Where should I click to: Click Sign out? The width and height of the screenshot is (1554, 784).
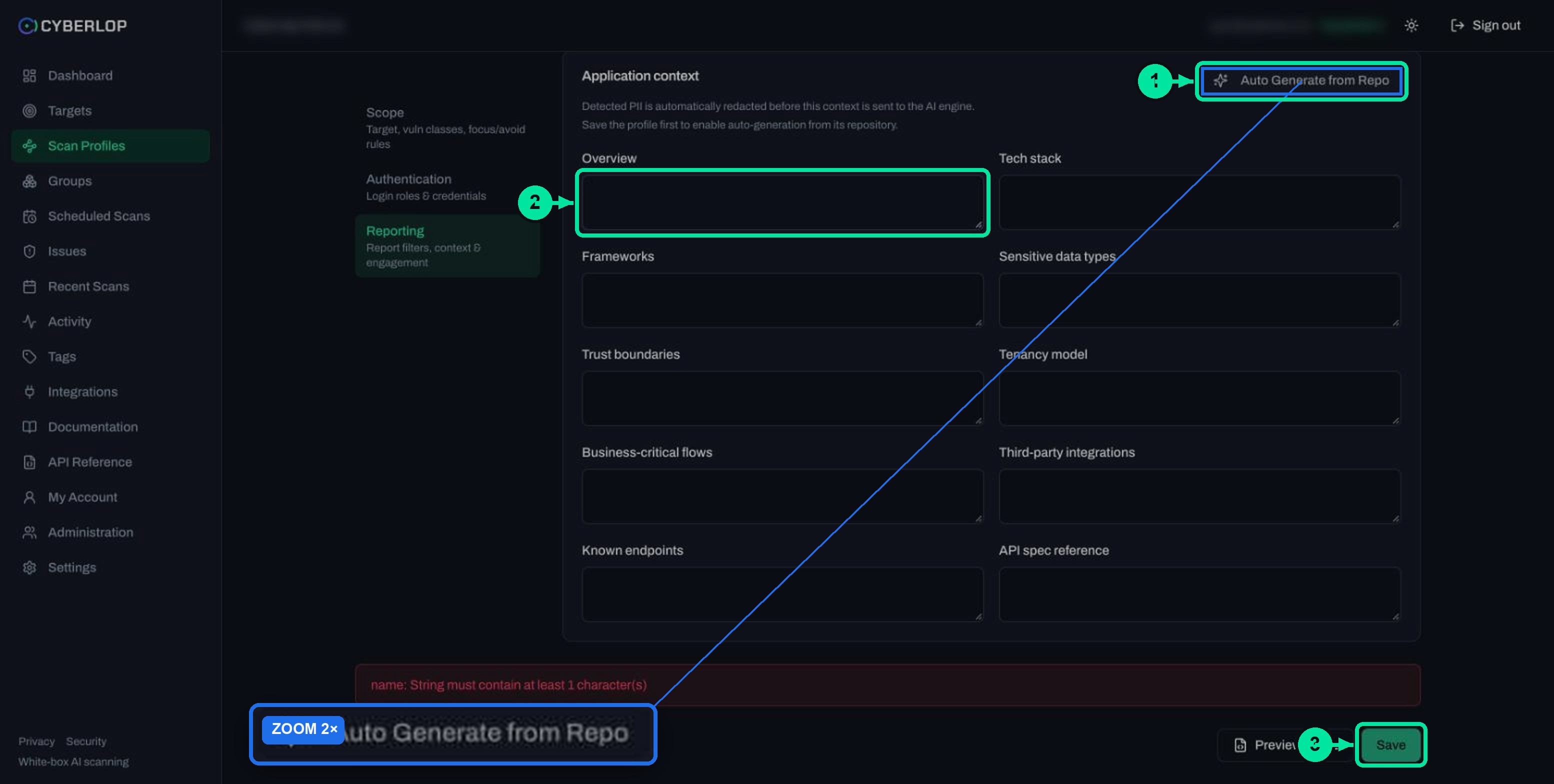1485,25
